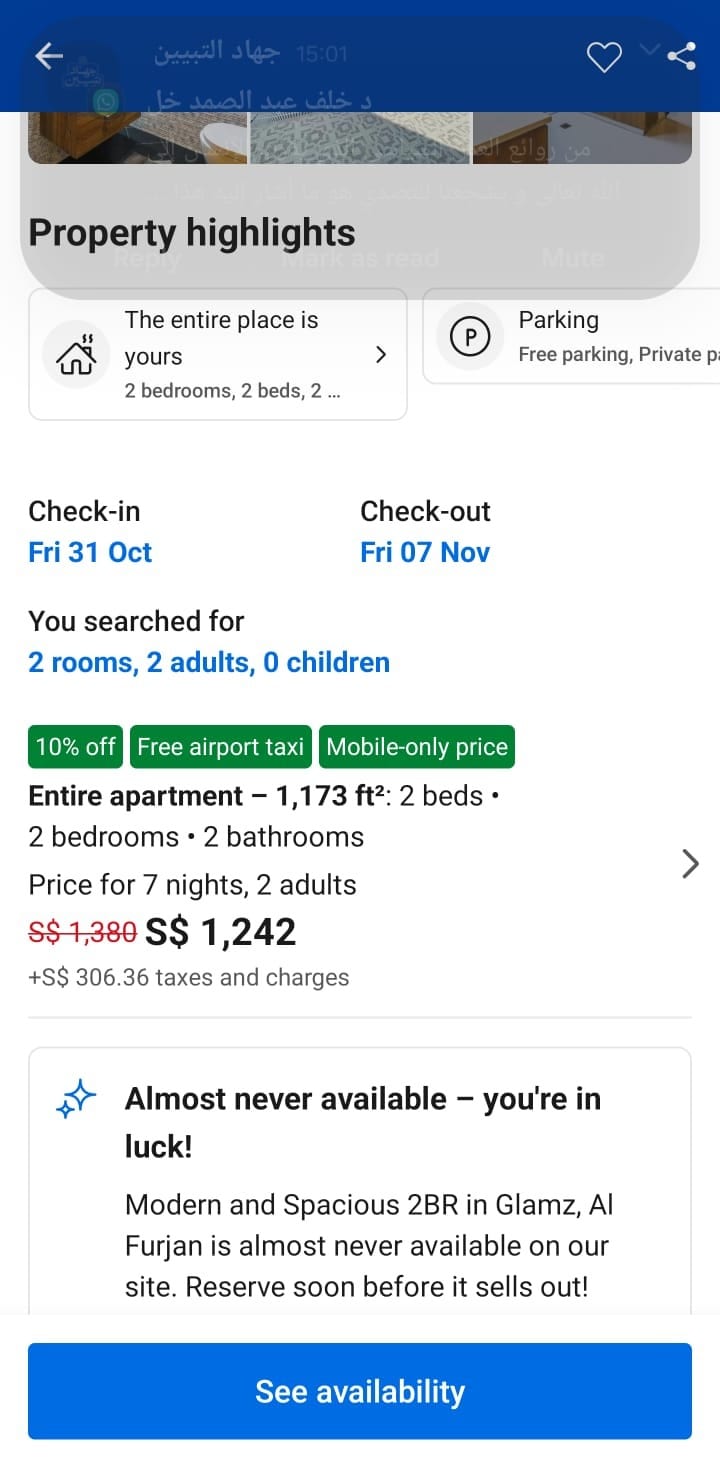Mute the incoming notification conversation
Viewport: 720px width, 1468px height.
[x=572, y=259]
